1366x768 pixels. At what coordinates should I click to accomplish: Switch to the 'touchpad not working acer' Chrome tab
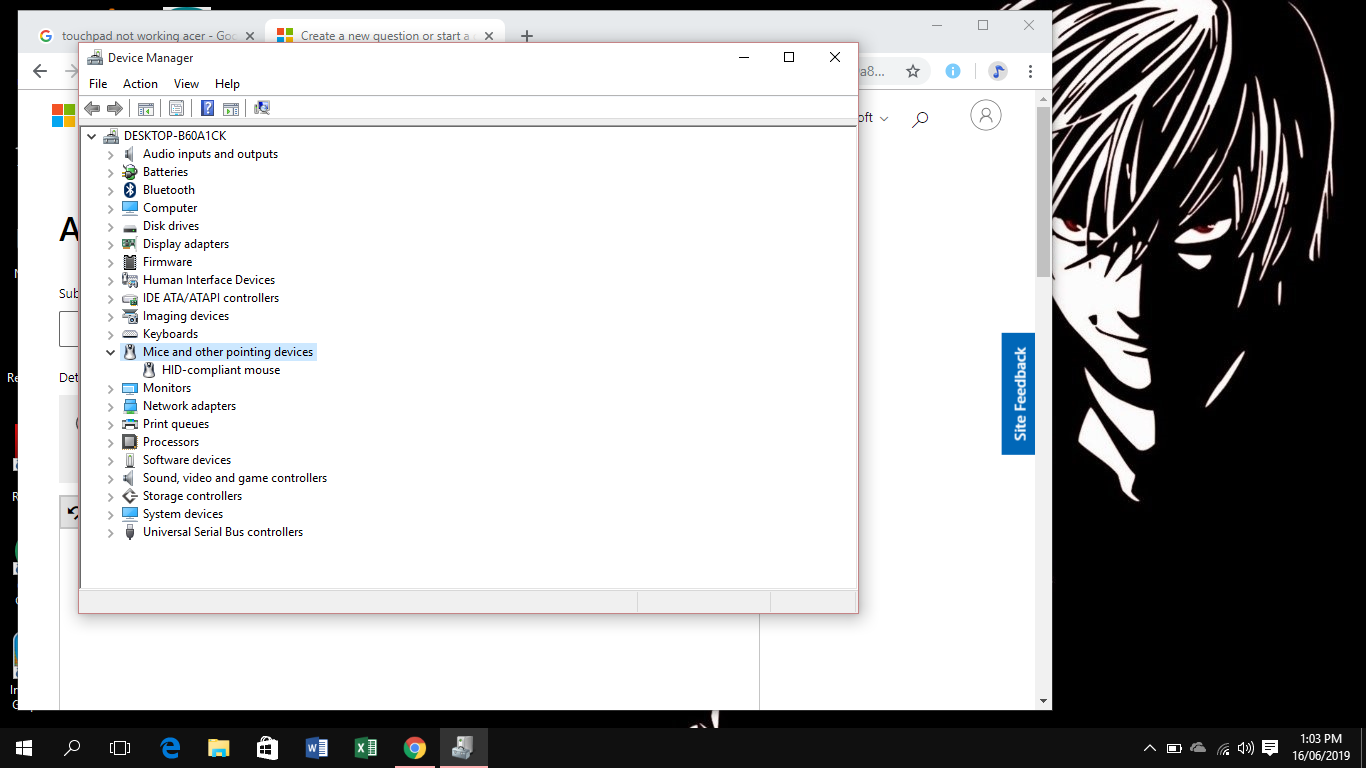click(x=146, y=36)
